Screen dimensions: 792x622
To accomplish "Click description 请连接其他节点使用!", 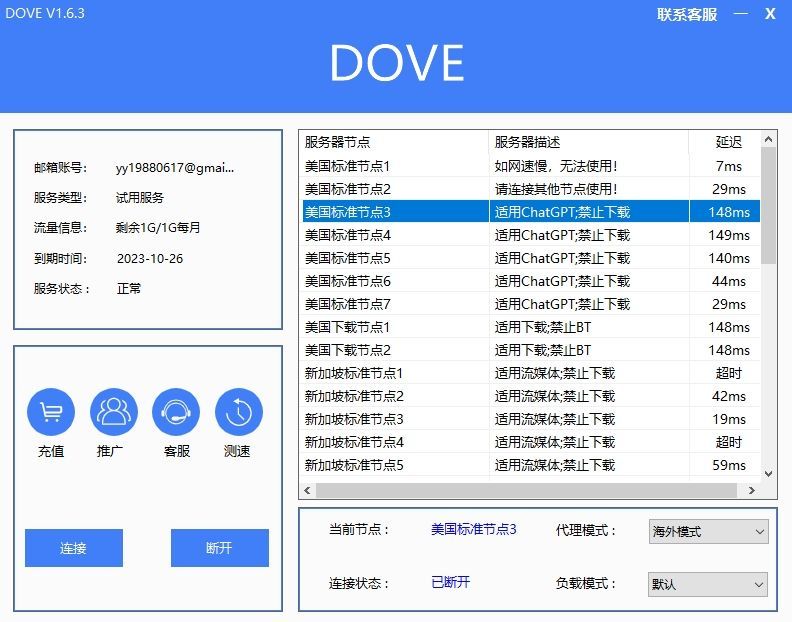I will click(x=556, y=189).
